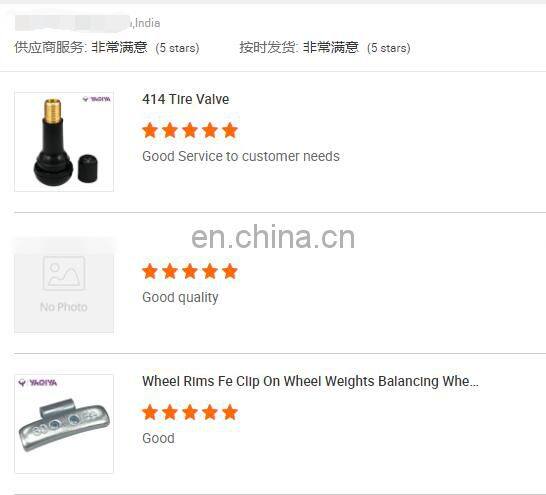Click second star of wheel weights rating
Screen dimensions: 546x495
click(170, 412)
